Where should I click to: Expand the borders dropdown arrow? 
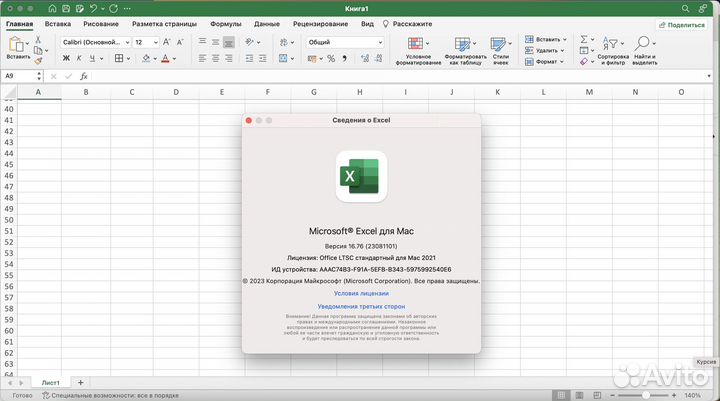[x=128, y=59]
